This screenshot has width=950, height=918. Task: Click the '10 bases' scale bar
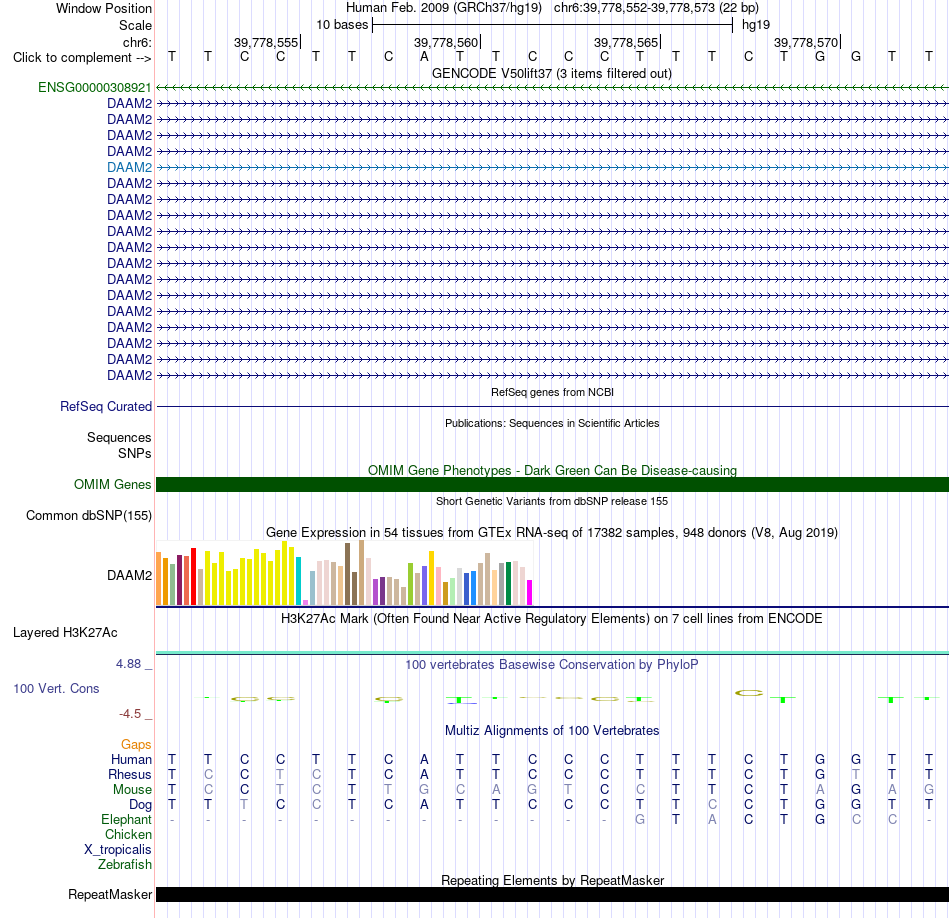(x=553, y=25)
